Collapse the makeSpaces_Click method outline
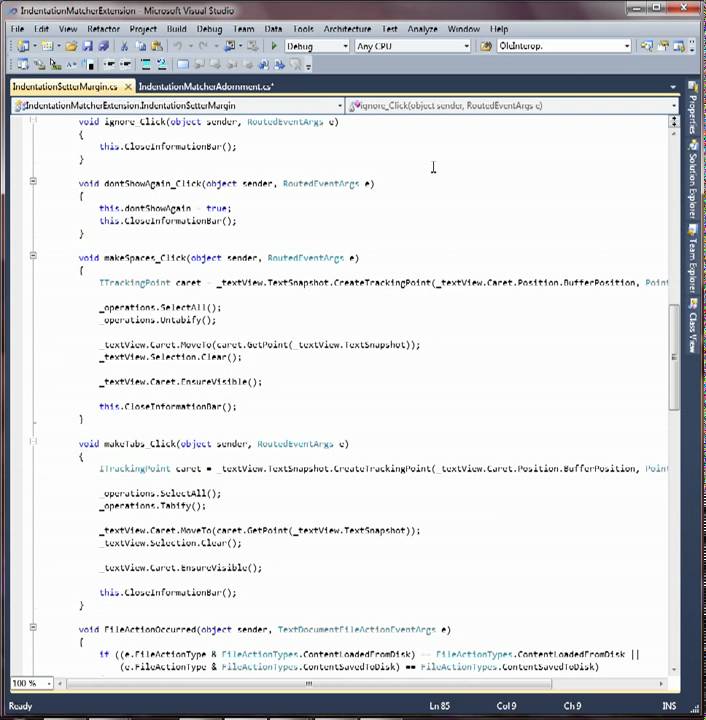The width and height of the screenshot is (706, 720). pyautogui.click(x=33, y=256)
